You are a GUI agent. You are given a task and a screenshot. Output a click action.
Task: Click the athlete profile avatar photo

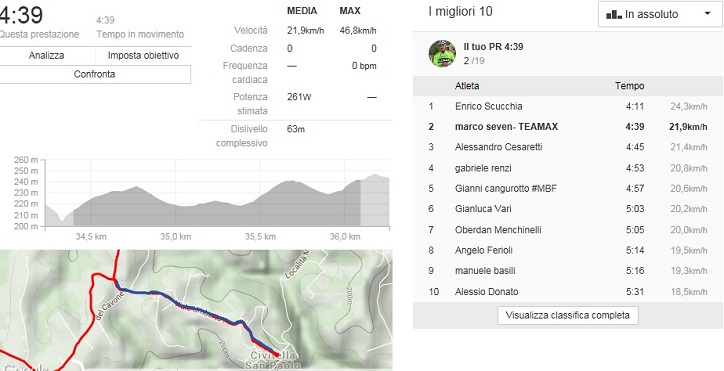pyautogui.click(x=442, y=54)
